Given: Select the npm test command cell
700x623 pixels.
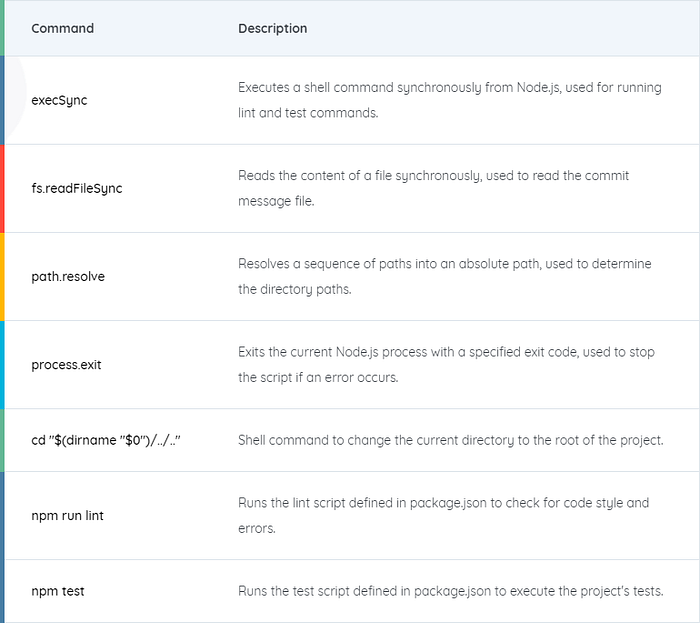Looking at the screenshot, I should click(58, 591).
